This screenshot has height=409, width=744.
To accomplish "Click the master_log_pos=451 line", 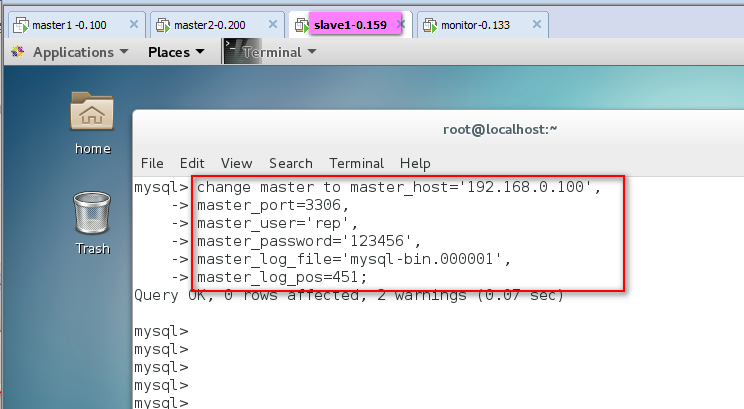I will pos(282,277).
